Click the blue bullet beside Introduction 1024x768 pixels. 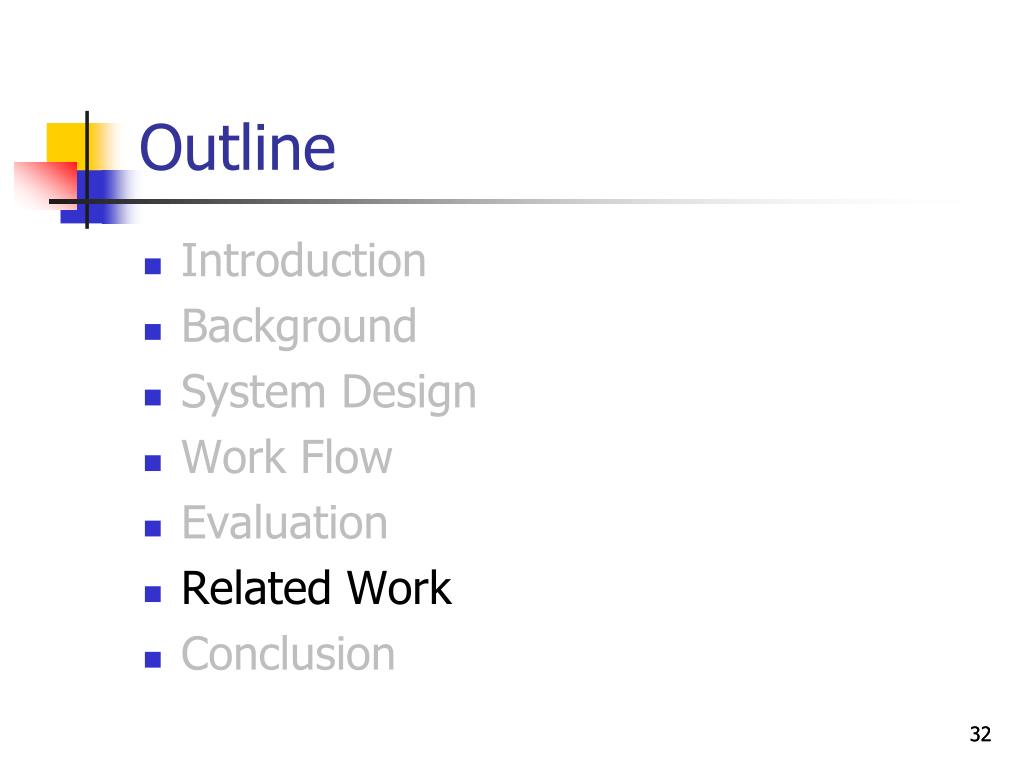click(153, 266)
